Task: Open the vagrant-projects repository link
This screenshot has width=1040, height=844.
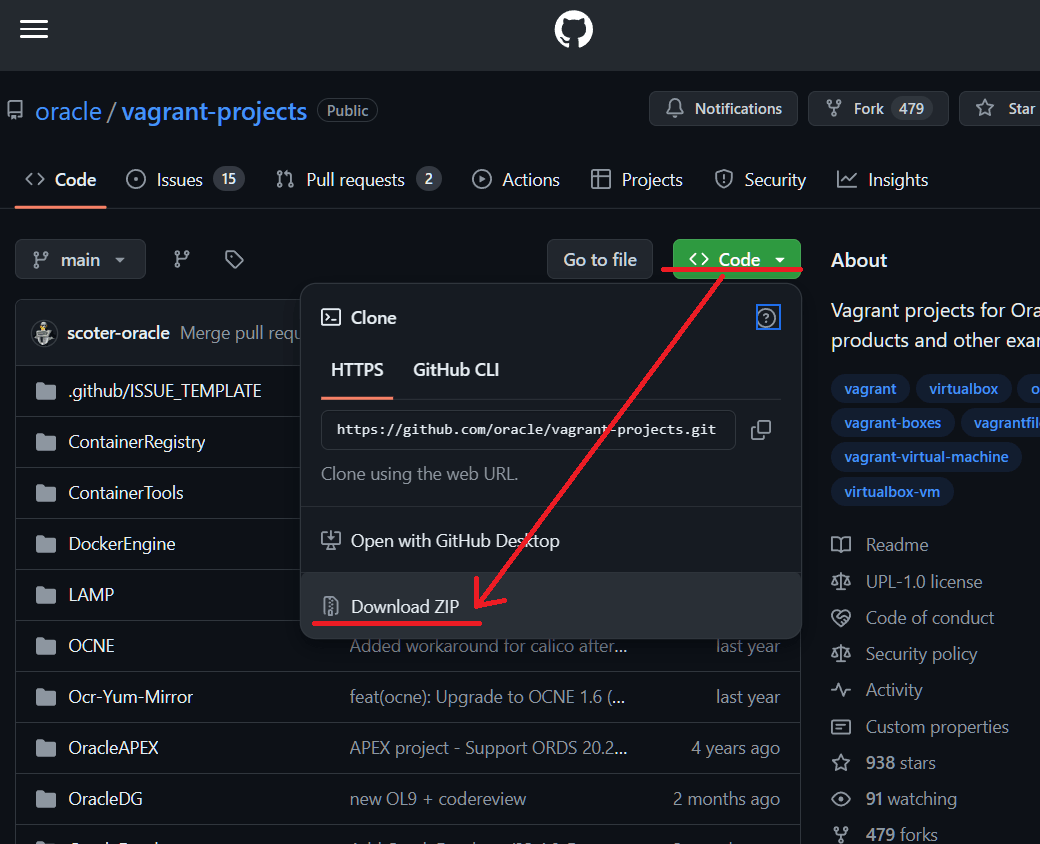Action: coord(214,111)
